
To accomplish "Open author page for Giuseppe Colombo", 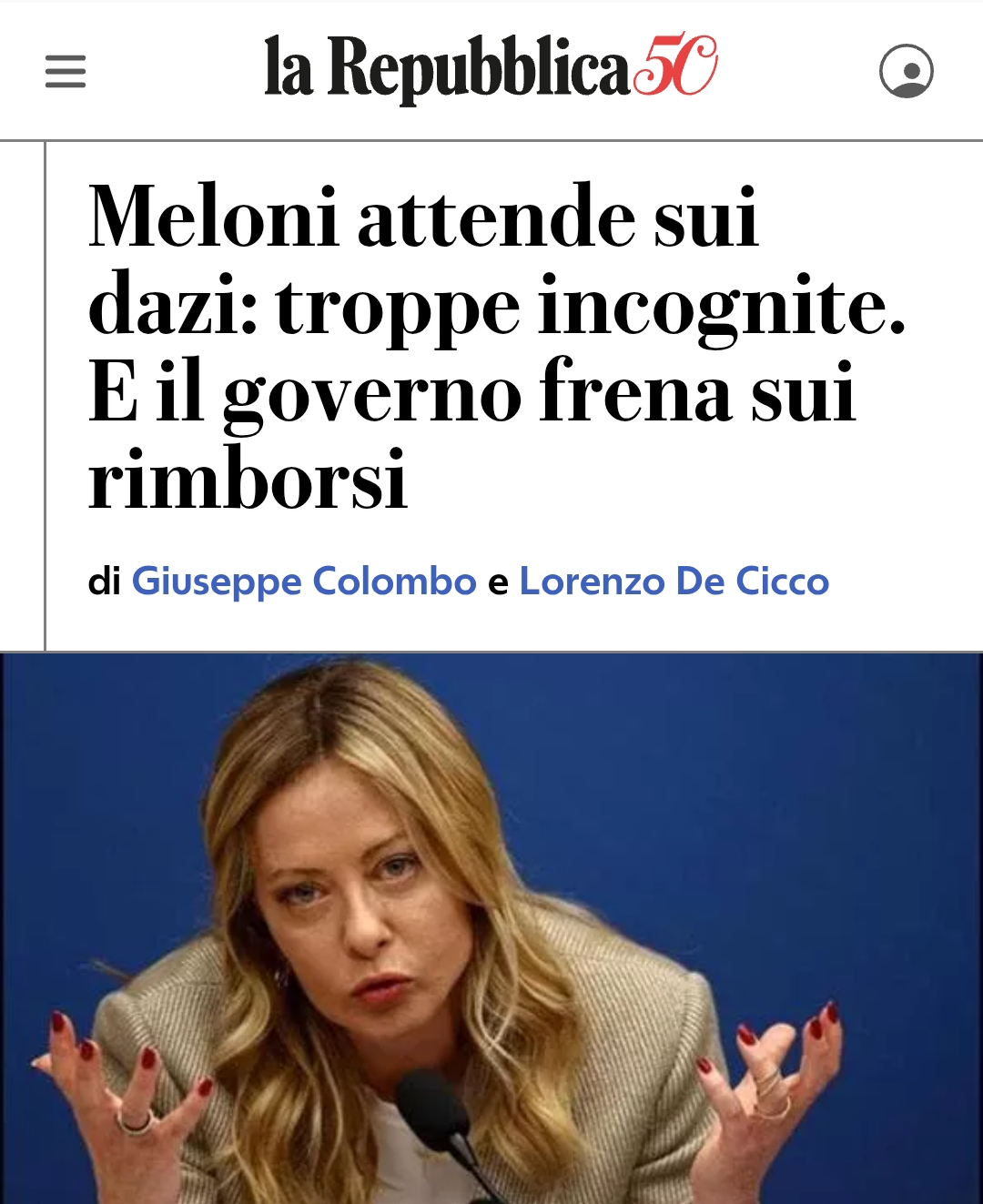I will pyautogui.click(x=304, y=582).
